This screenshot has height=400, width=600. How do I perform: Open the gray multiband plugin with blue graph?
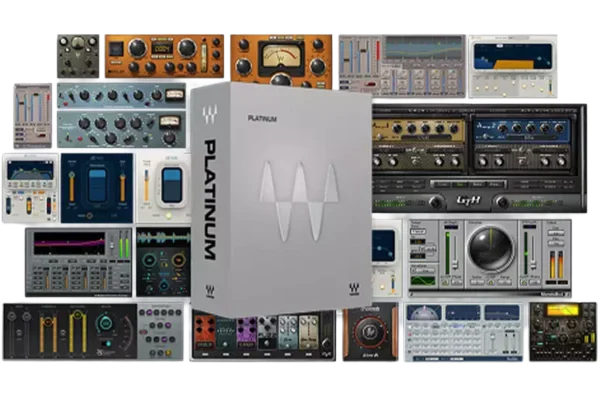point(402,66)
